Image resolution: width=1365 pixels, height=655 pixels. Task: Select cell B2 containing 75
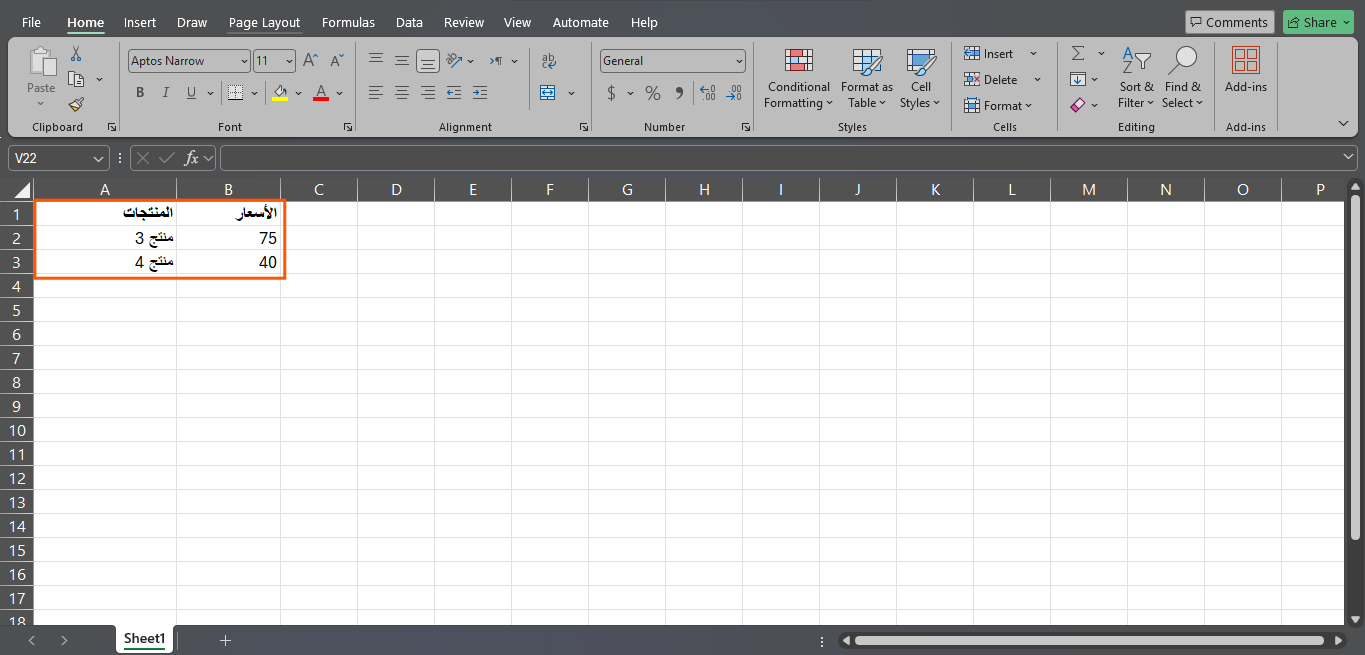tap(229, 238)
